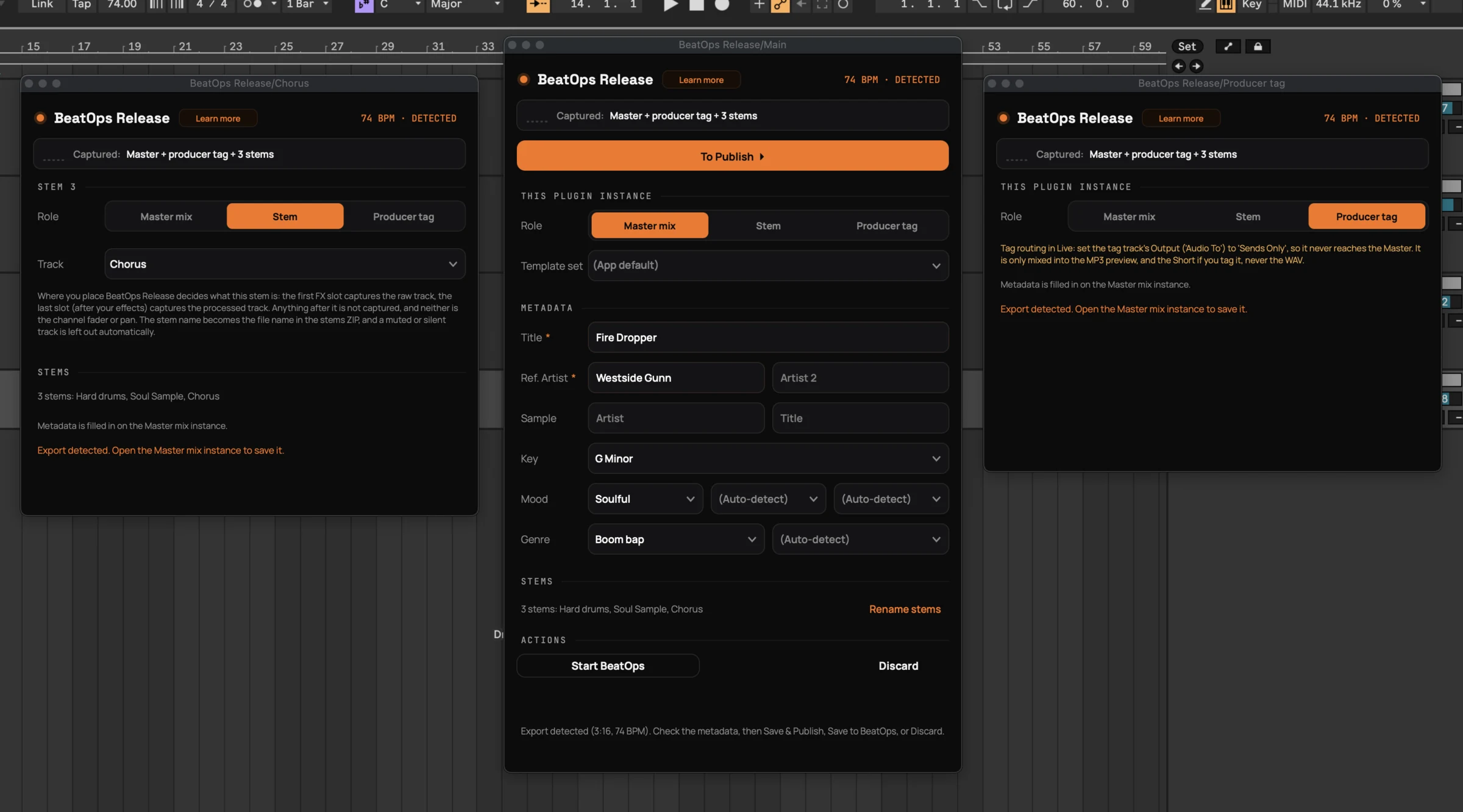Click Learn more in Producer tag window

(1181, 118)
